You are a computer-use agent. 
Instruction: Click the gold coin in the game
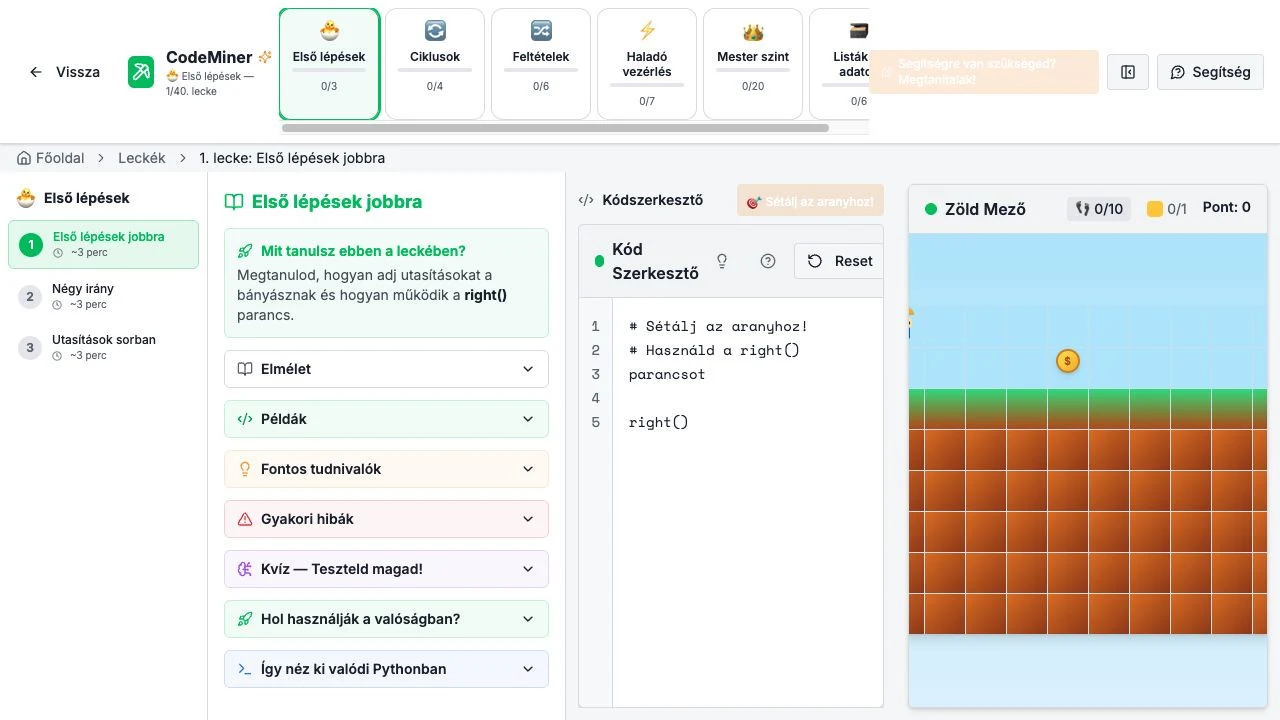point(1068,361)
